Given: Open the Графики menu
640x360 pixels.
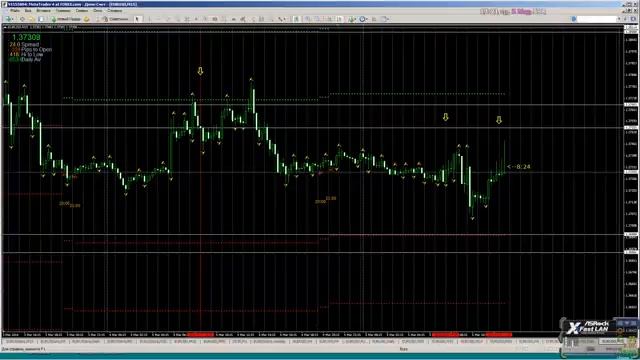Looking at the screenshot, I should [63, 11].
